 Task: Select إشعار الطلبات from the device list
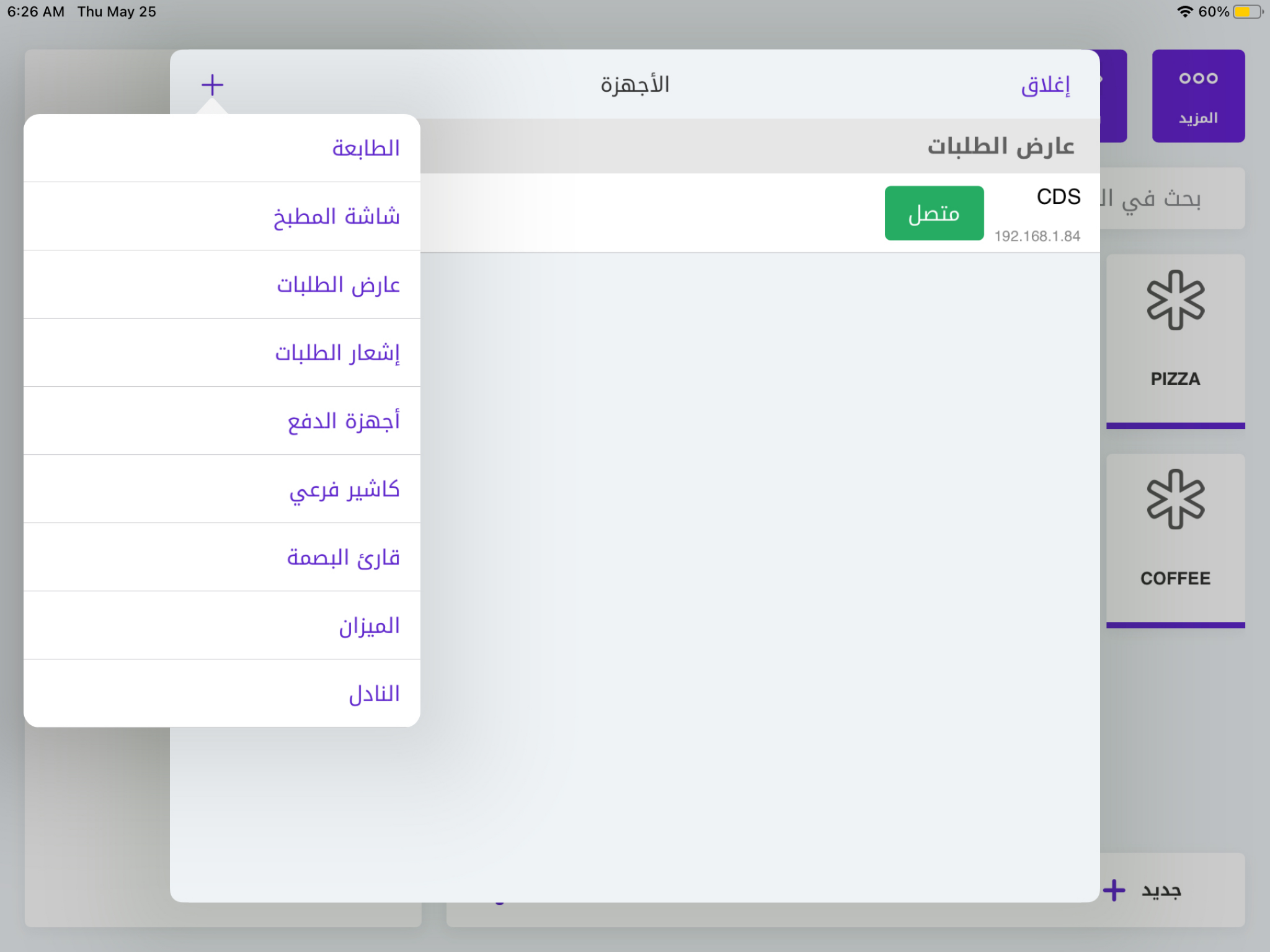(337, 353)
